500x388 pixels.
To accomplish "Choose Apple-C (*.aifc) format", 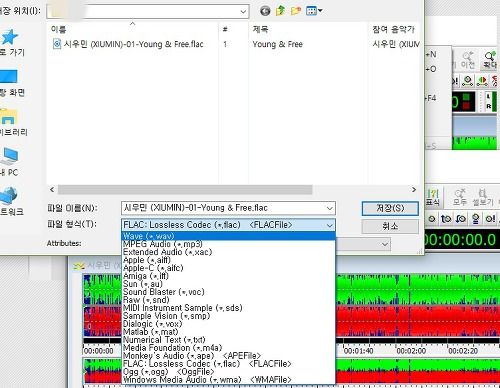I will [x=228, y=268].
